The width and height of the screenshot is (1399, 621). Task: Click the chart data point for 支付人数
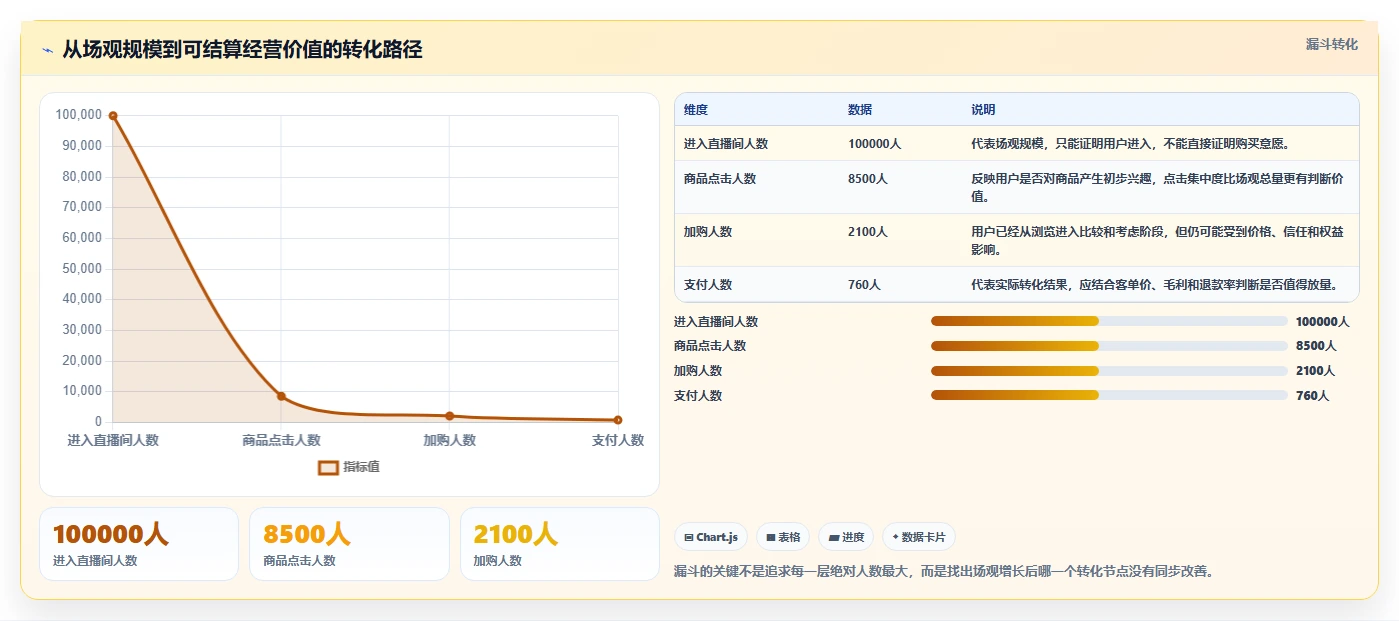618,420
